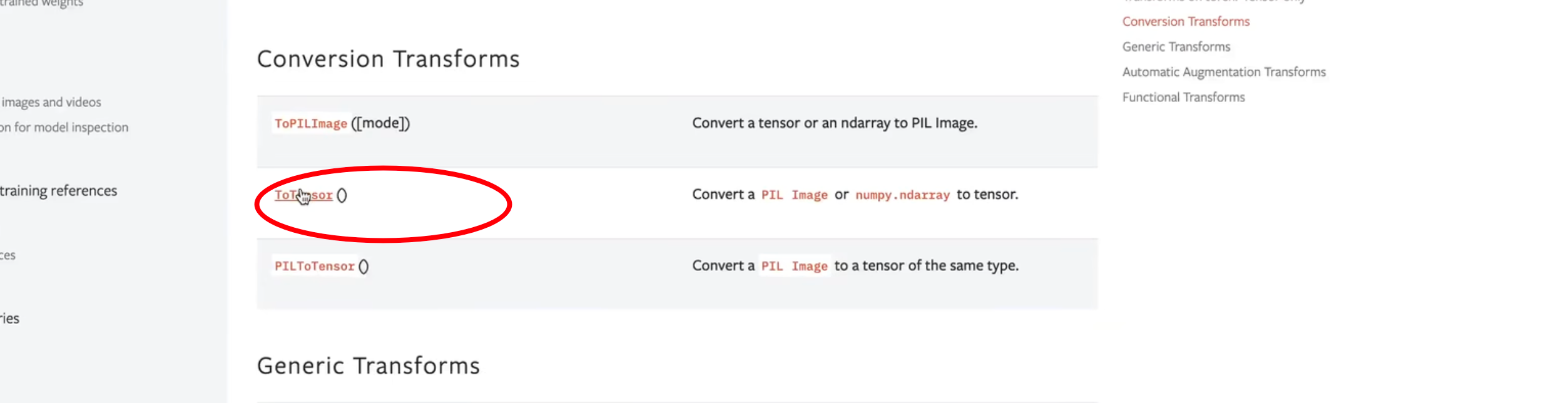
Task: Click the ToPILImage row description text
Action: pos(834,123)
